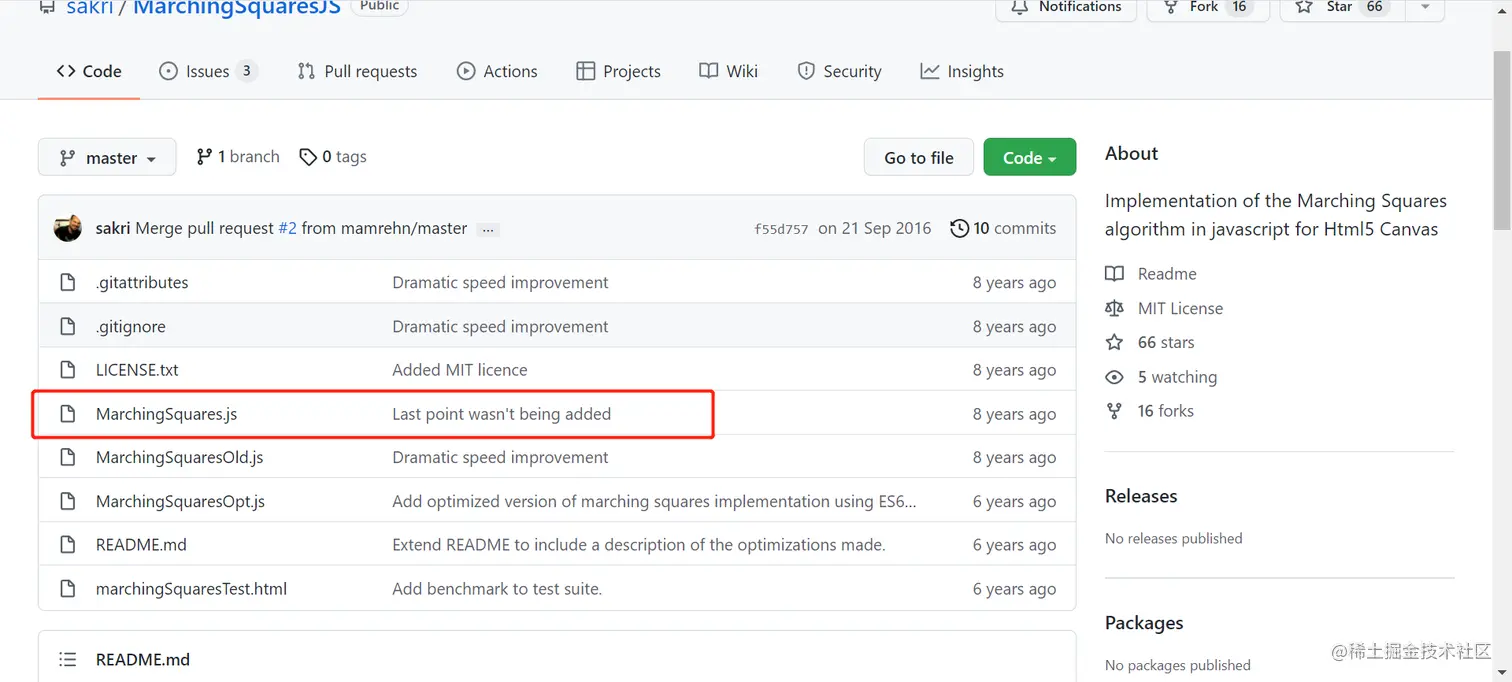Click the page vertical scrollbar

pos(1502,140)
